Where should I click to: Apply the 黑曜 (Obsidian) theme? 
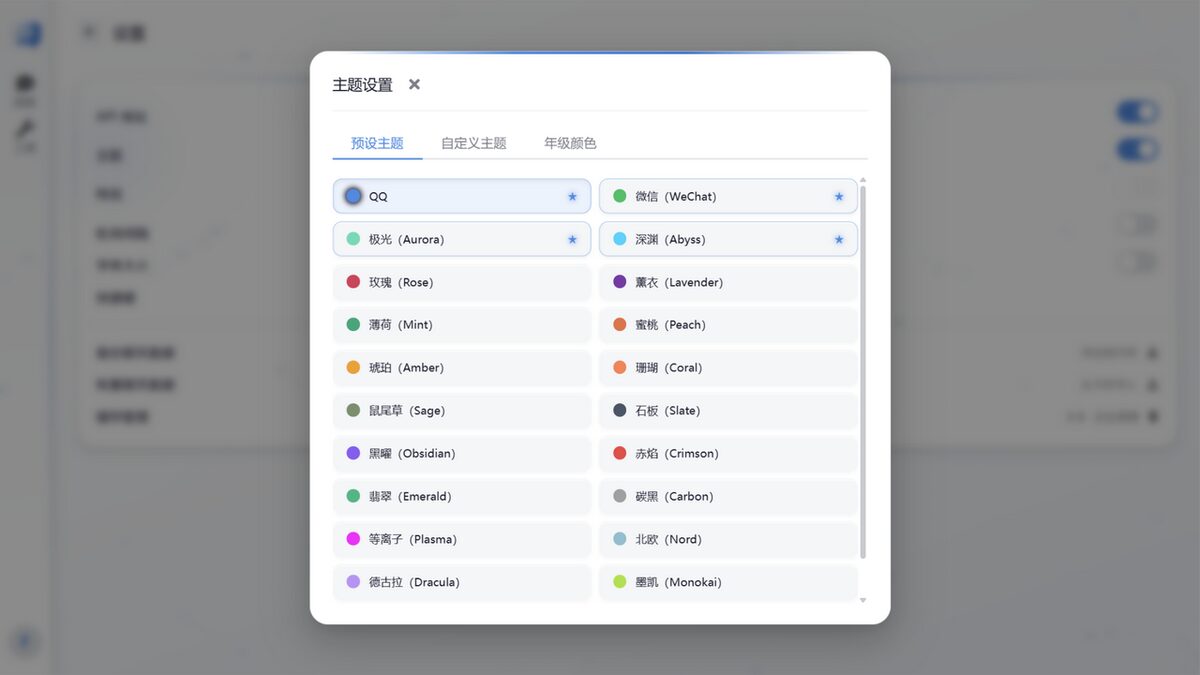(x=462, y=454)
